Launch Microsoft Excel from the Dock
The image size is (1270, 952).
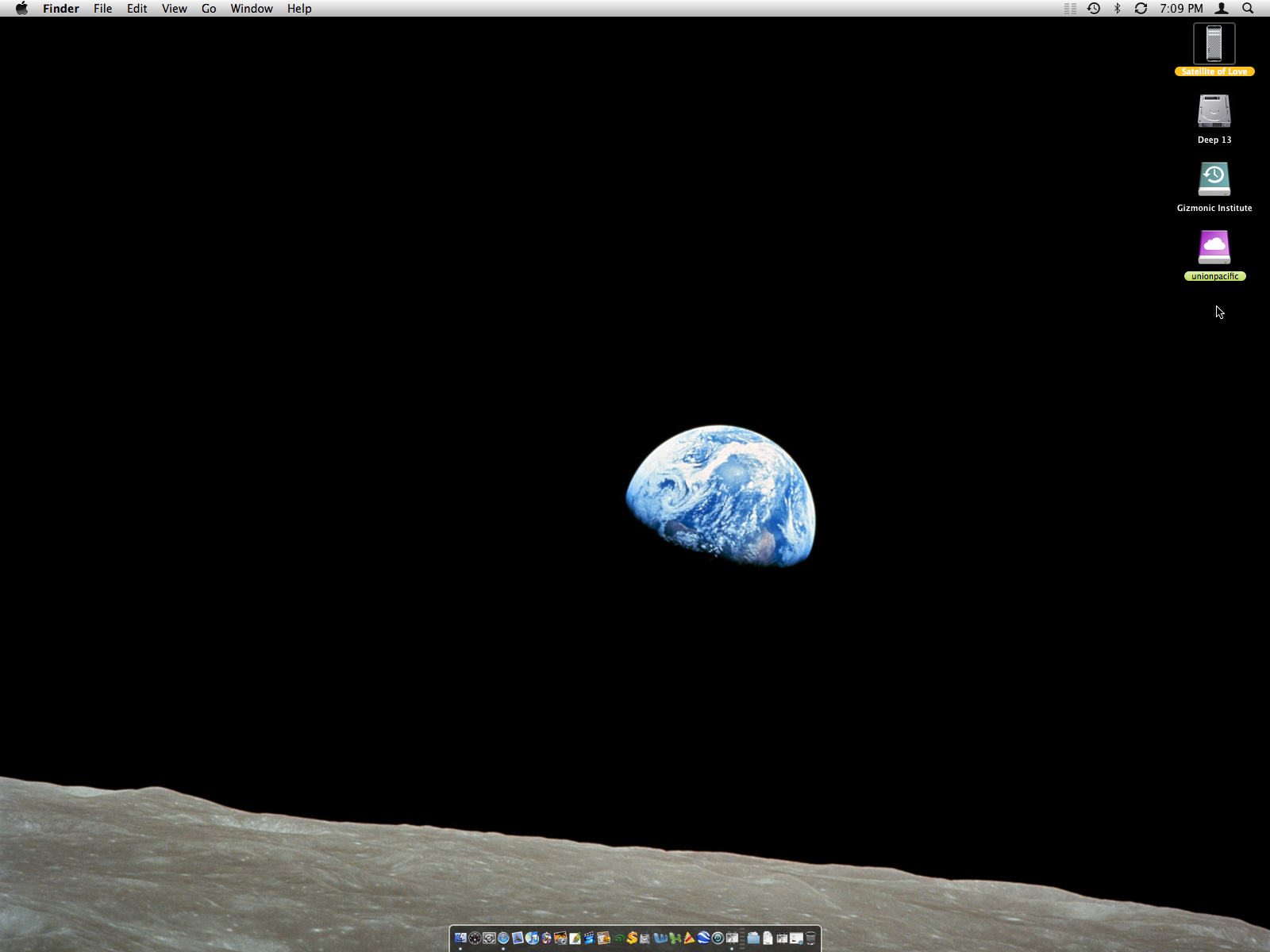(675, 938)
